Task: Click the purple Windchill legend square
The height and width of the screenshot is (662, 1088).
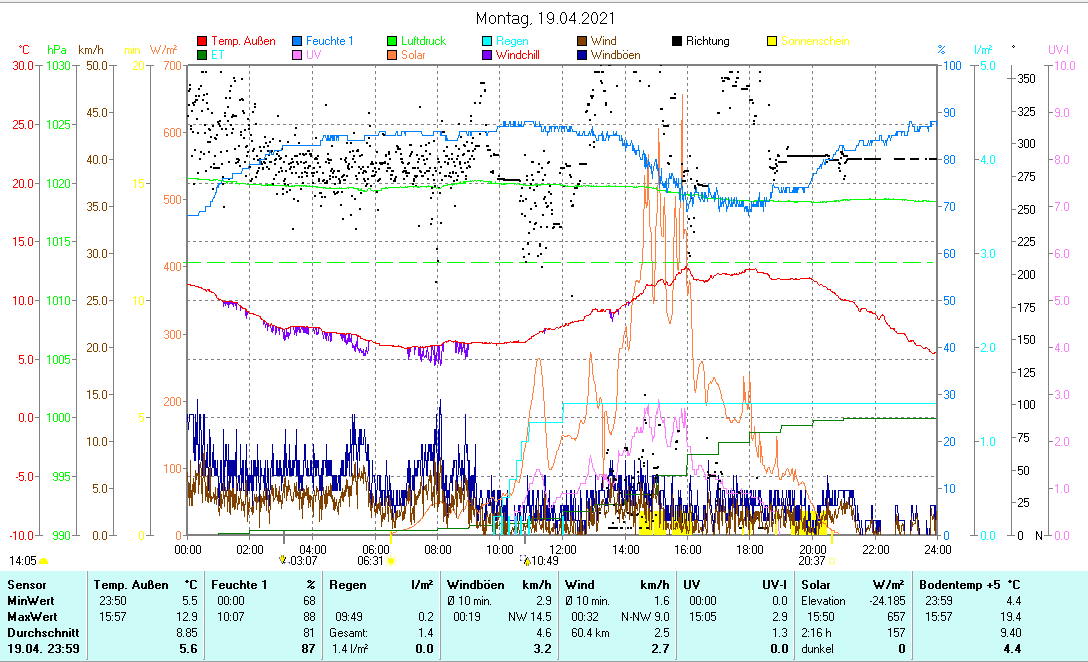Action: point(487,55)
